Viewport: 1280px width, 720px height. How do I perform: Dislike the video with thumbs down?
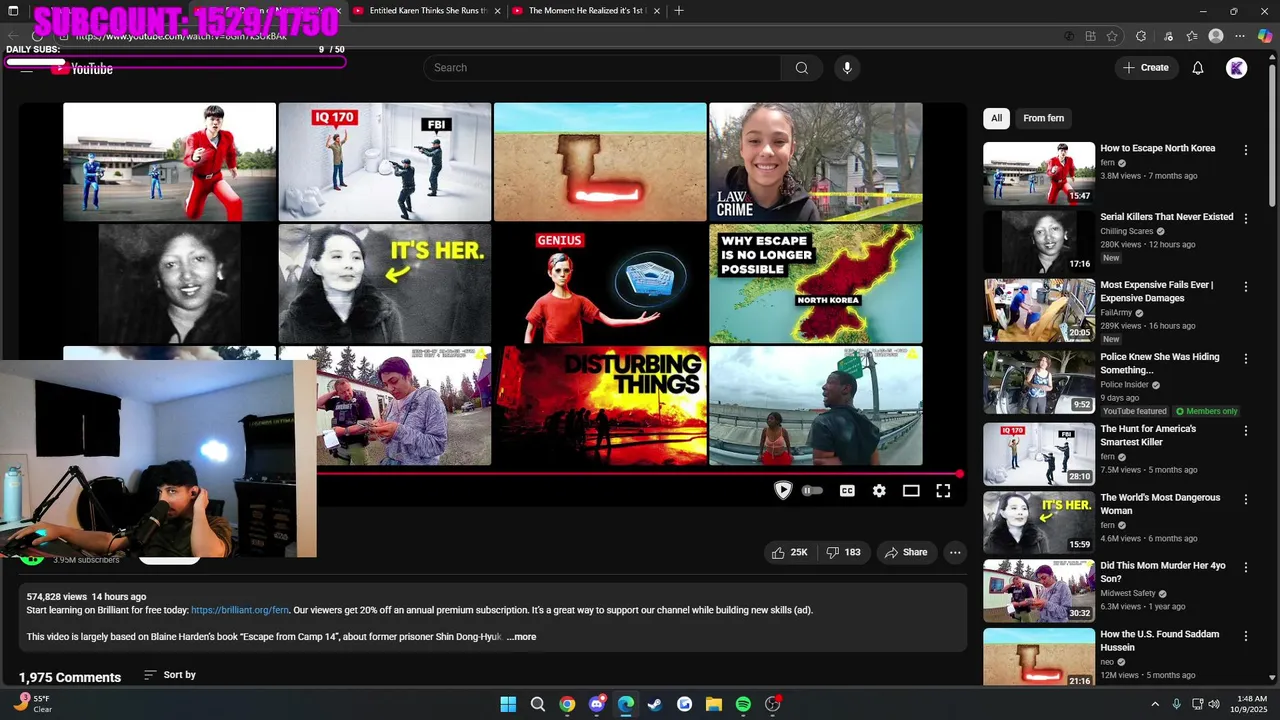click(843, 552)
